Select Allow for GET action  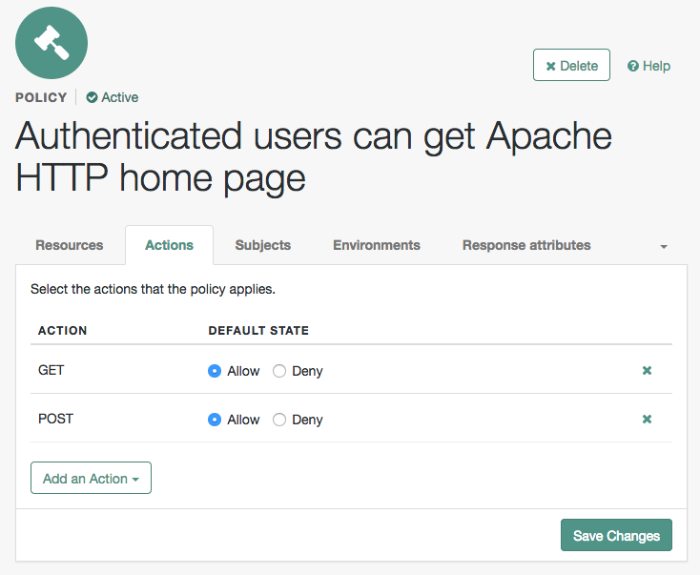tap(214, 371)
